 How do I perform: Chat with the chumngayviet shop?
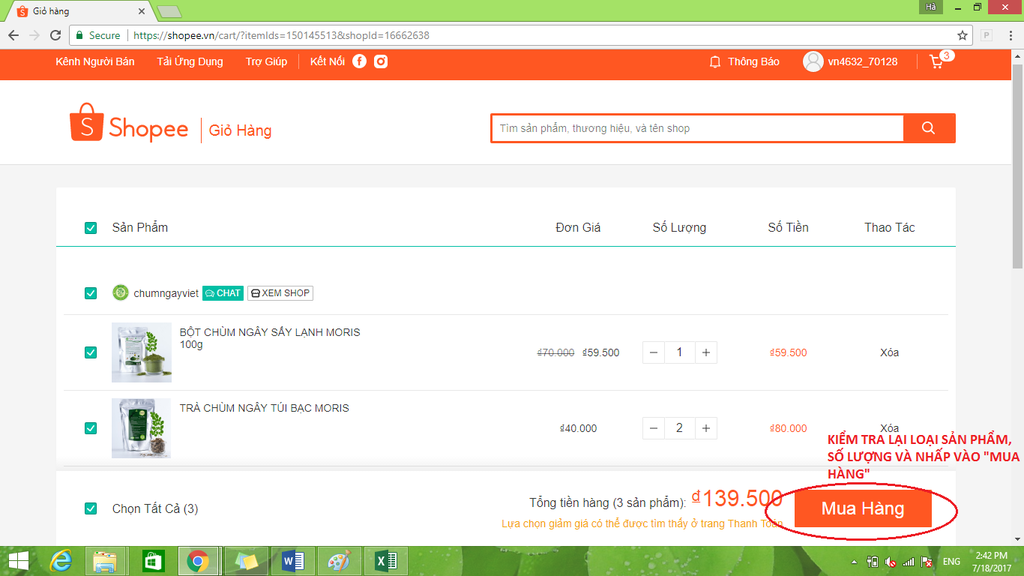pos(223,293)
